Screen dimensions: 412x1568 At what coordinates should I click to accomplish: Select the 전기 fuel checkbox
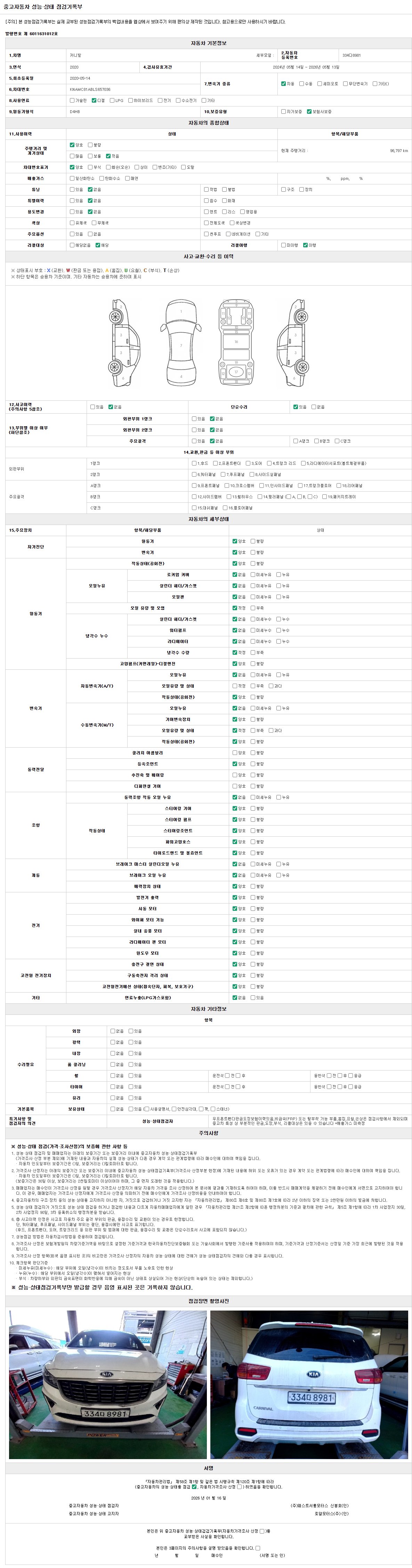coord(160,101)
